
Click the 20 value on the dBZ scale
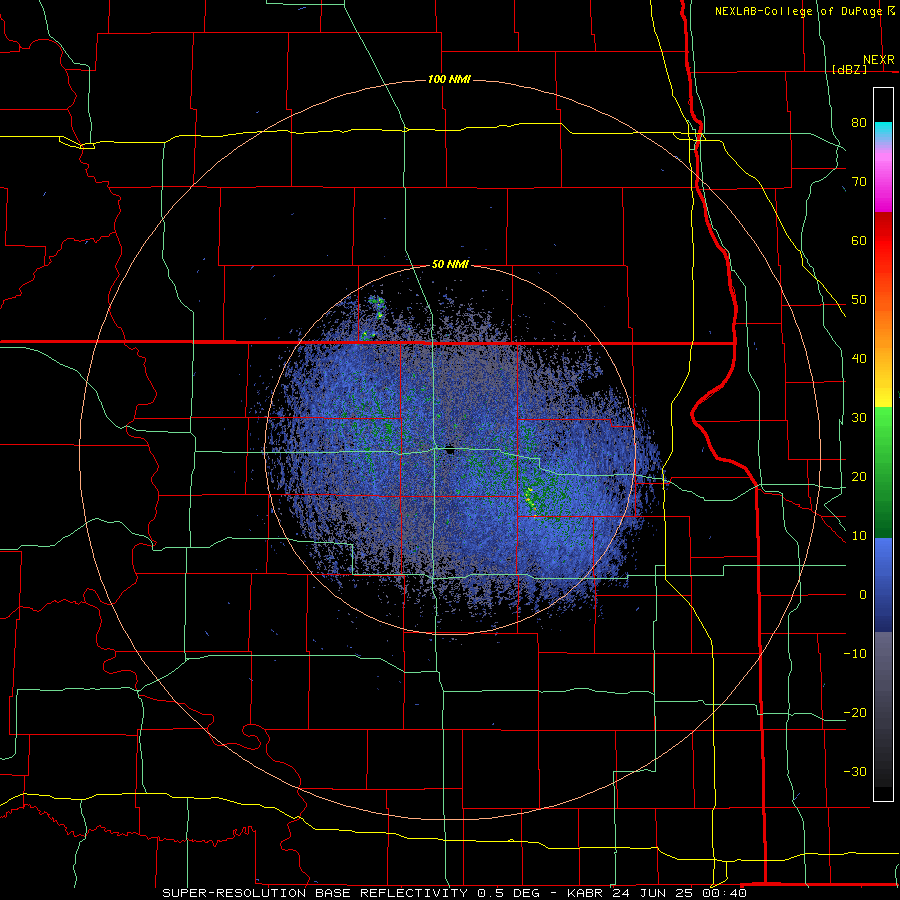[859, 477]
